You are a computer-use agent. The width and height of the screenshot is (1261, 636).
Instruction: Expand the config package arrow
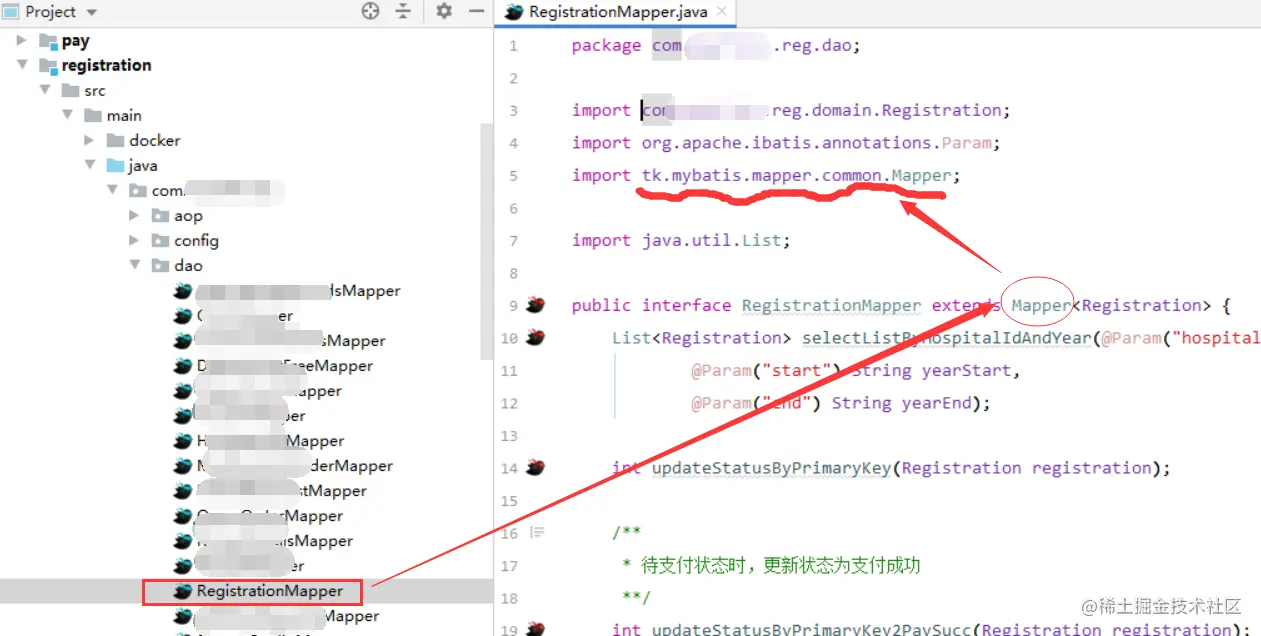(135, 240)
